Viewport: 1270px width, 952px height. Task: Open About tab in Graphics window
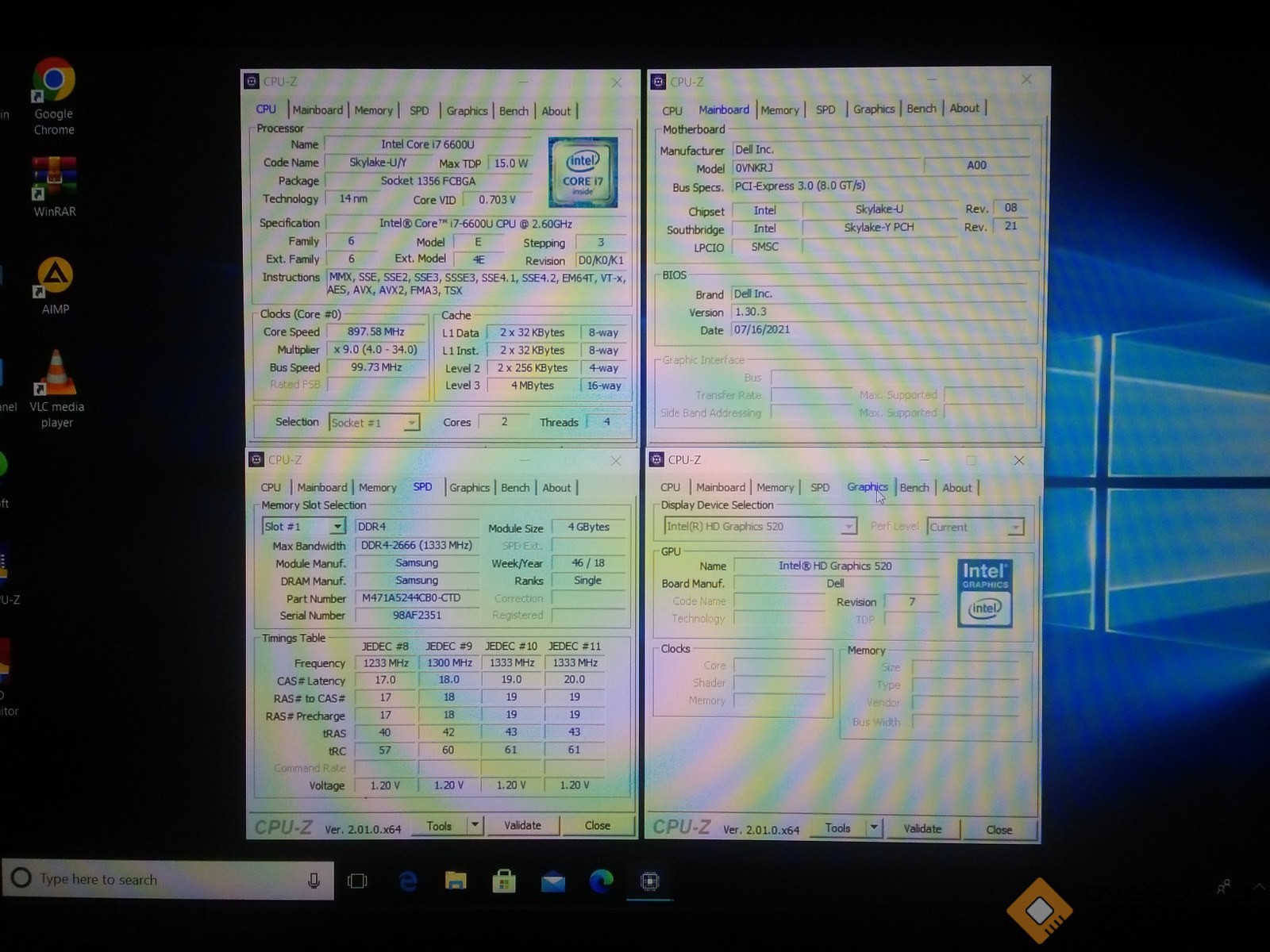point(956,488)
